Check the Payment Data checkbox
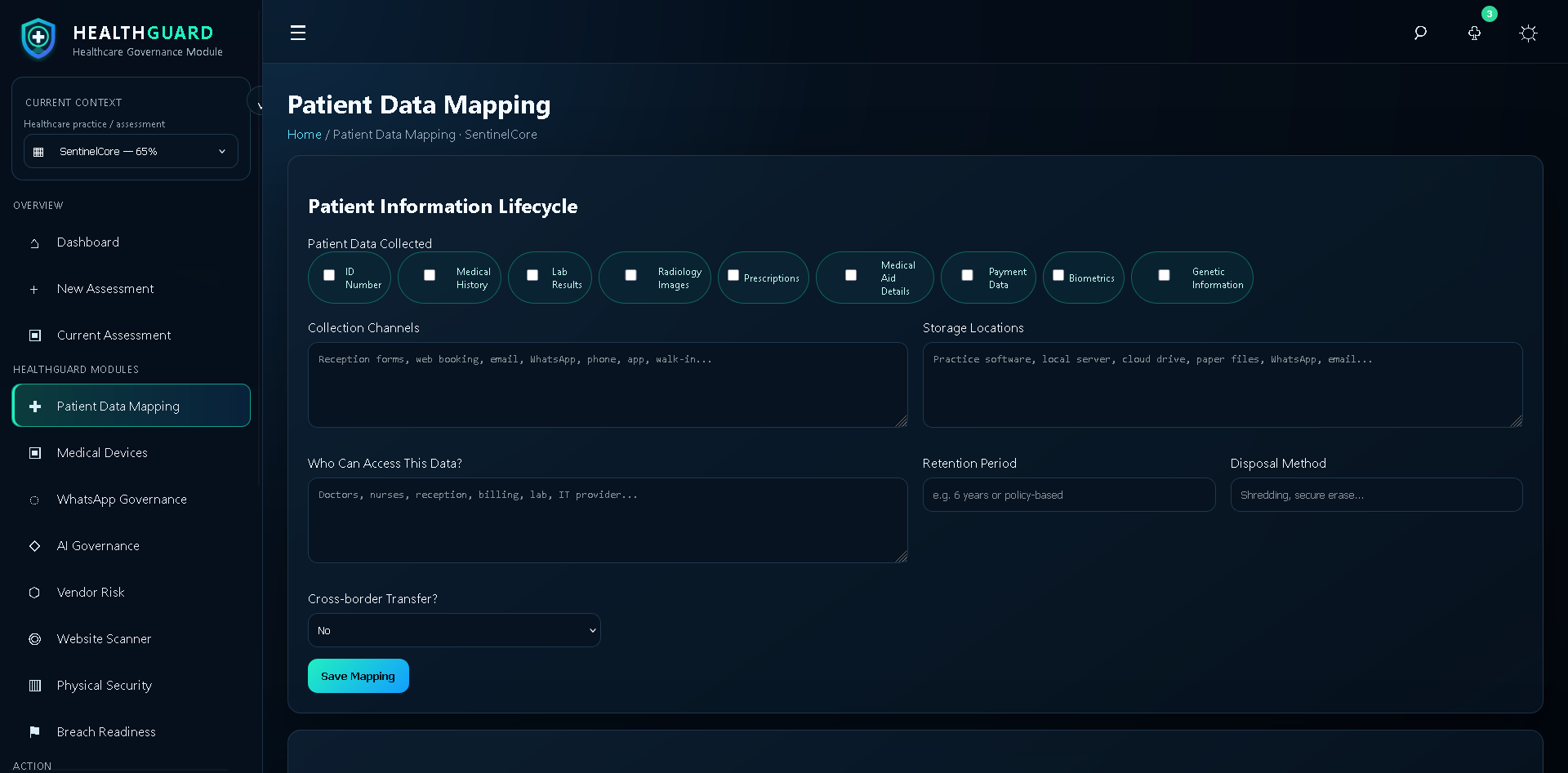 point(968,275)
